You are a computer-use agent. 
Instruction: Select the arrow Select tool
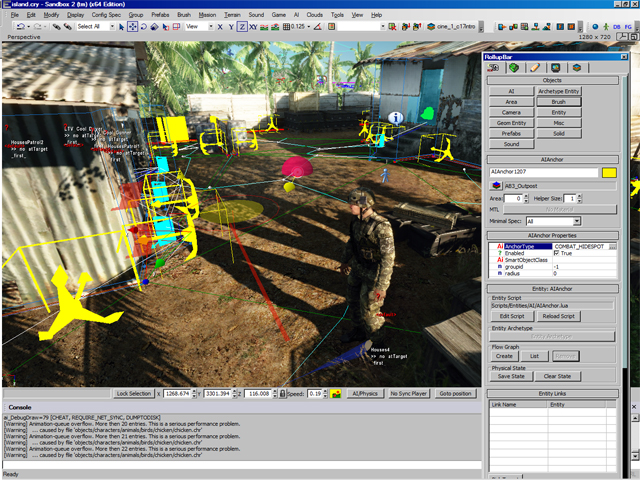pos(121,27)
